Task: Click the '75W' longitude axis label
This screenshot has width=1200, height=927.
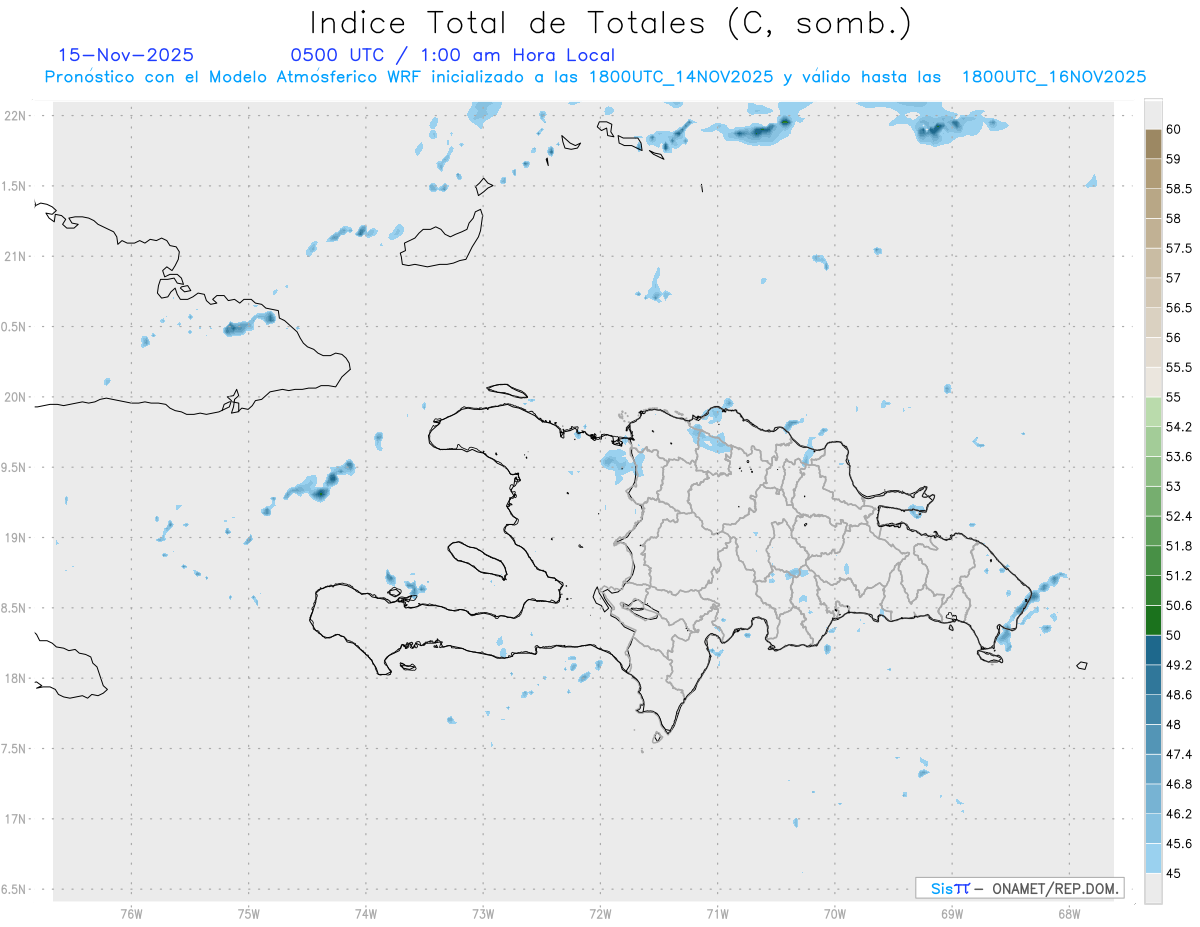Action: (248, 913)
